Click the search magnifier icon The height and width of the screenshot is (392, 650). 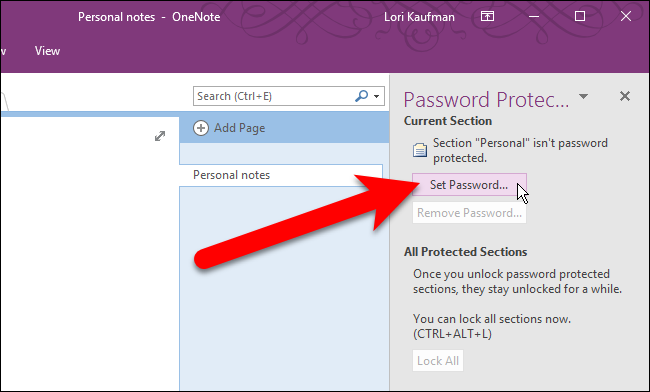pos(361,96)
